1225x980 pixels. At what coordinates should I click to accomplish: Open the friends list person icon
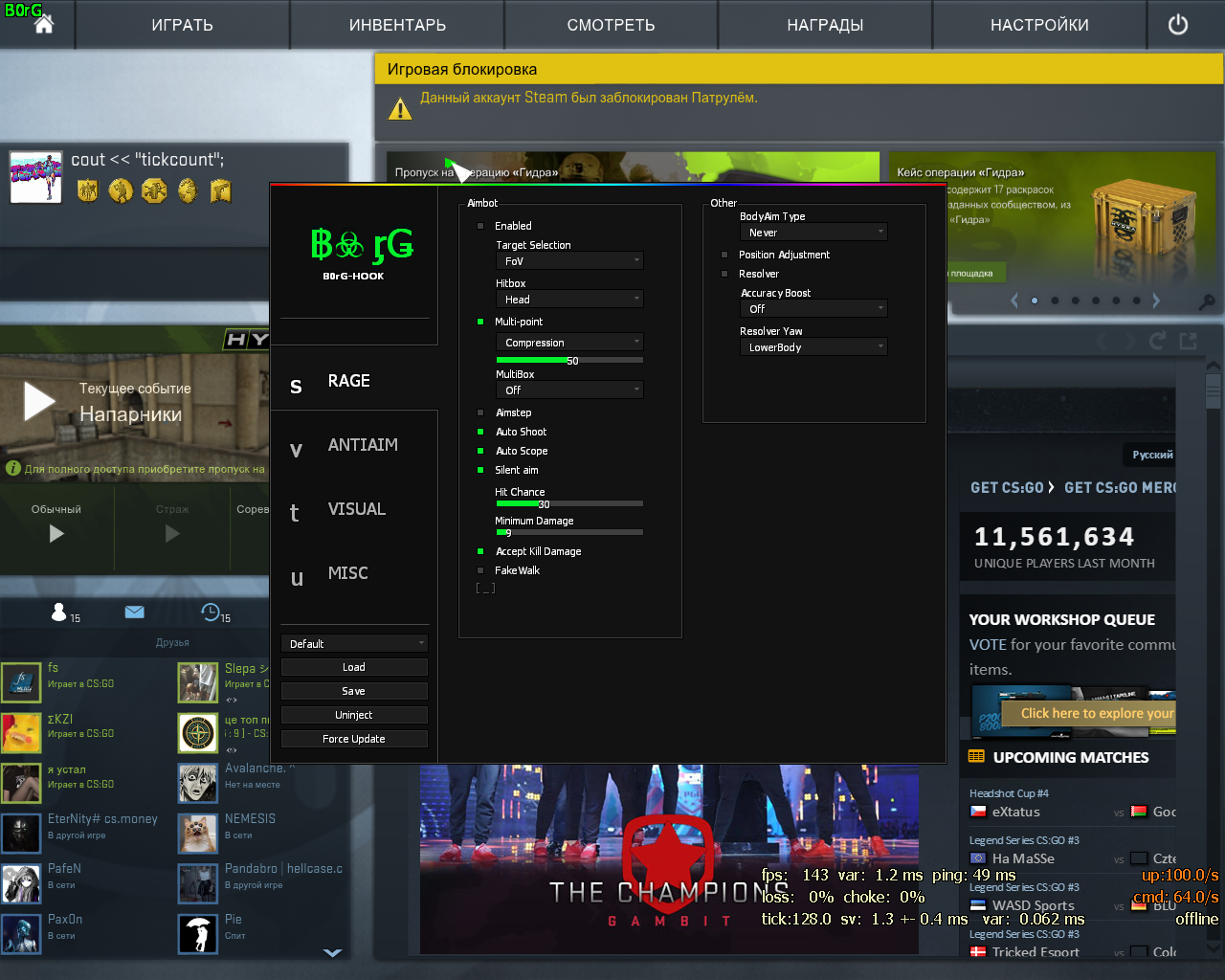[59, 612]
